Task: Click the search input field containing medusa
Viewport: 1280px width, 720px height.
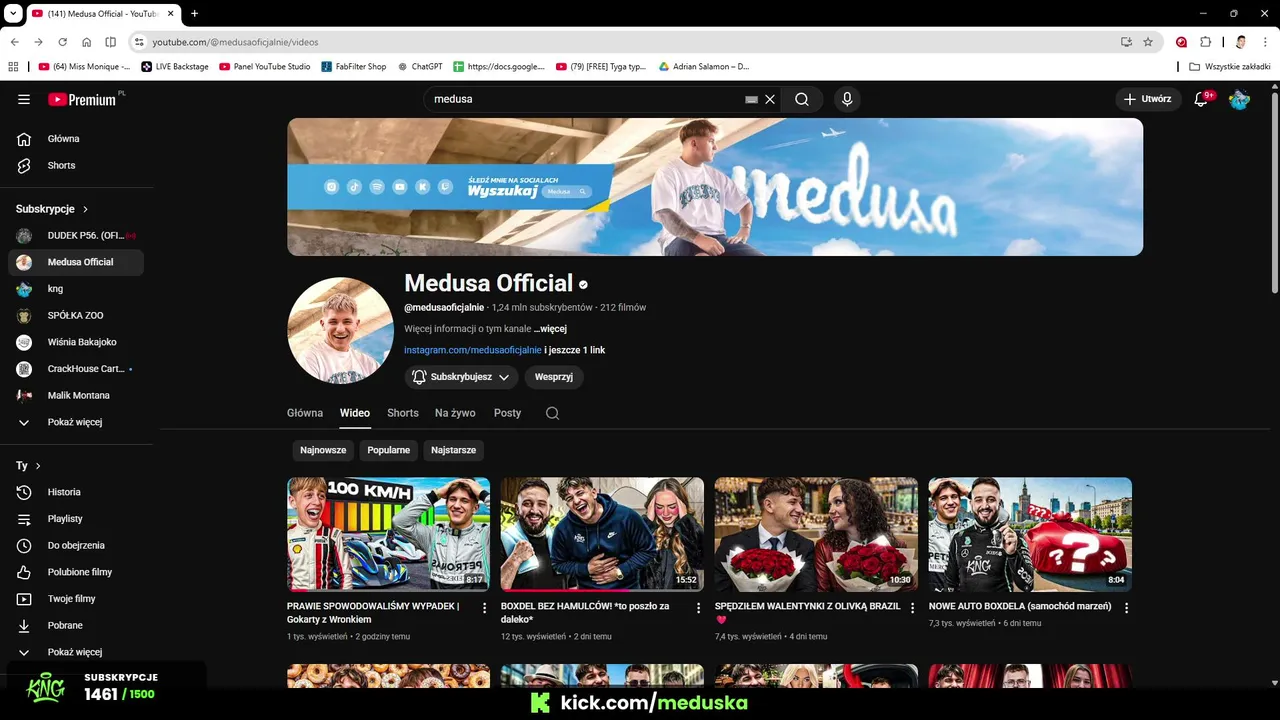Action: [585, 99]
